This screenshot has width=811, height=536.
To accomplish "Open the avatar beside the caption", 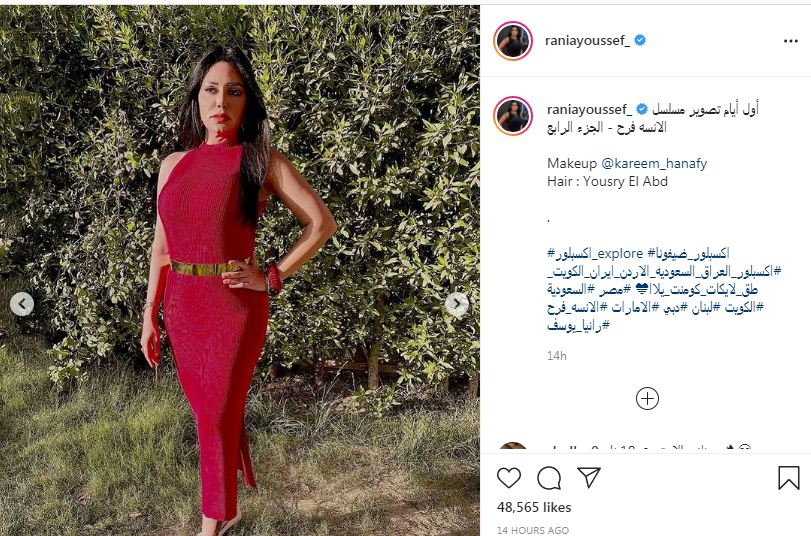I will pyautogui.click(x=513, y=116).
